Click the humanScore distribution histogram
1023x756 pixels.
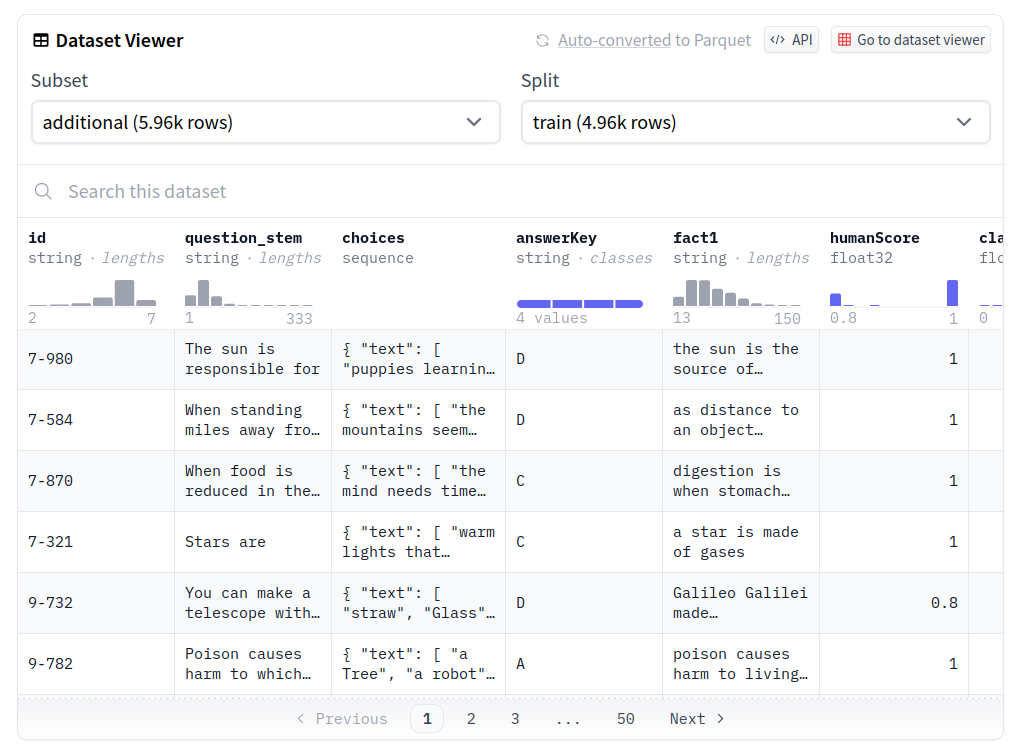(x=893, y=293)
